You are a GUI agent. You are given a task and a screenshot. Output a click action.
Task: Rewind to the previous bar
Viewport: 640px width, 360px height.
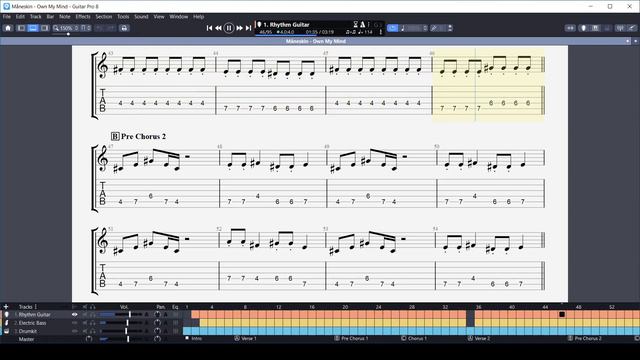[218, 28]
